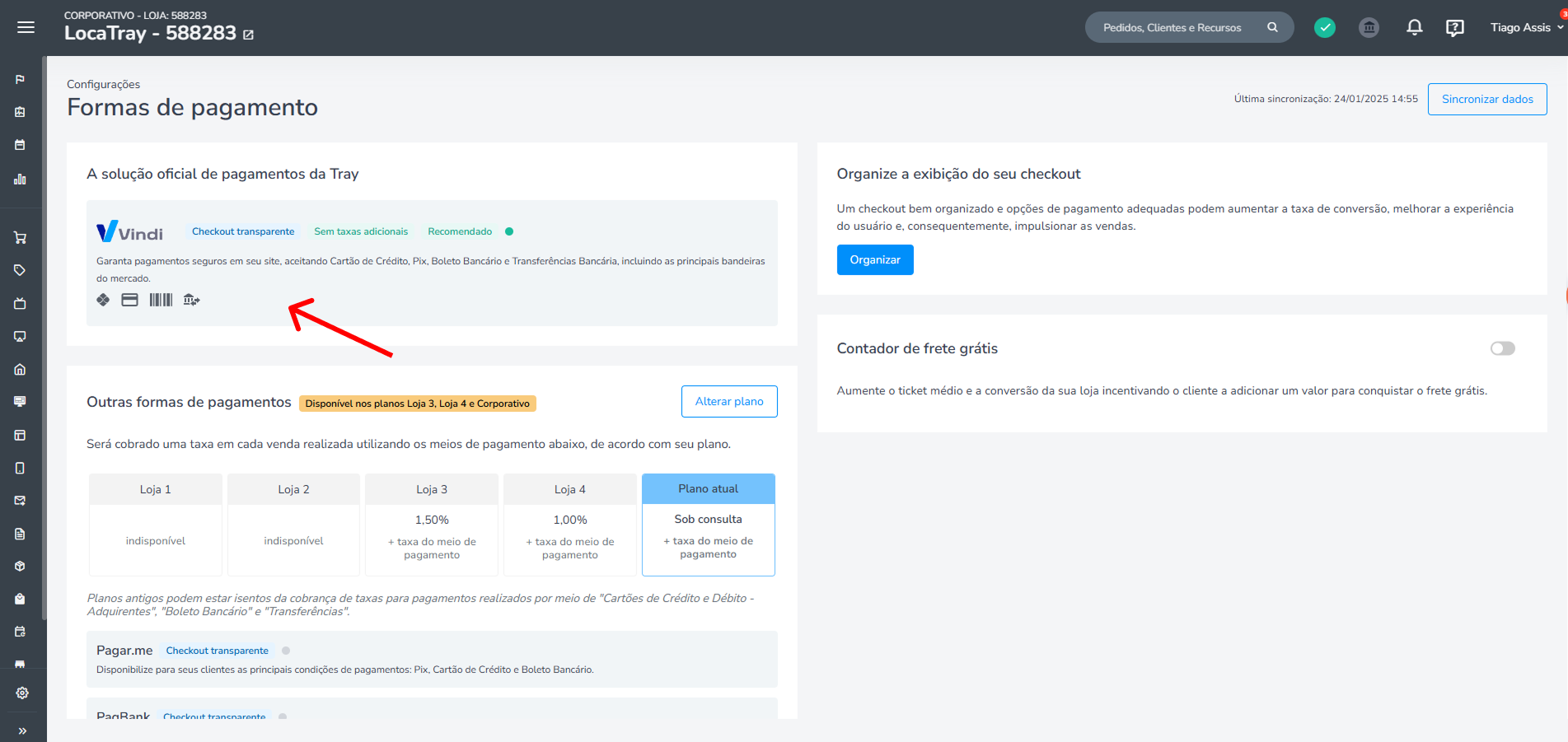Screen dimensions: 1568x742
Task: Open the settings gear icon in the sidebar
Action: pyautogui.click(x=22, y=693)
